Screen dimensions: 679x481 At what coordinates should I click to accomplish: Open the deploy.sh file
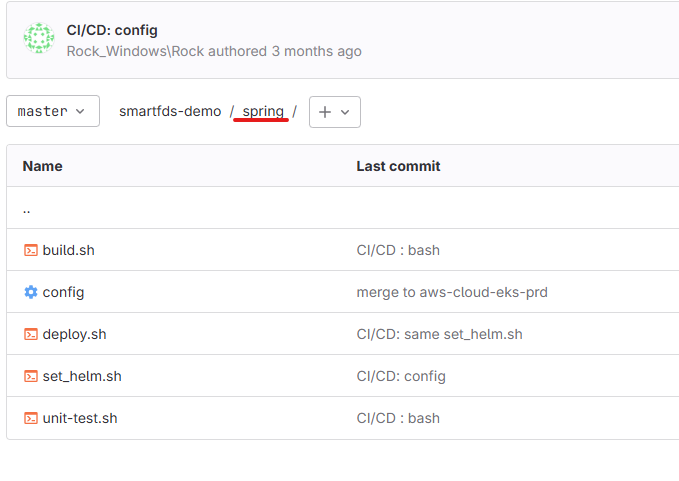point(74,334)
